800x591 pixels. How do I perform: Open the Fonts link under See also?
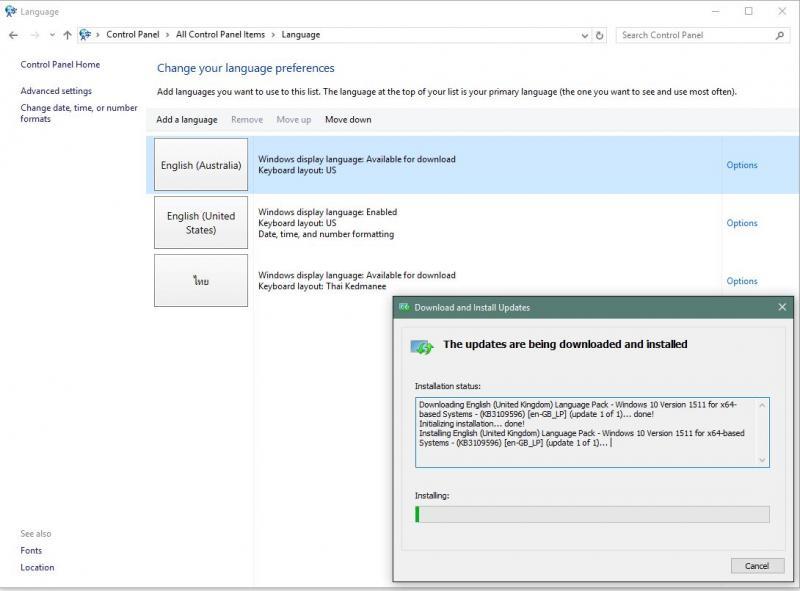(x=31, y=550)
